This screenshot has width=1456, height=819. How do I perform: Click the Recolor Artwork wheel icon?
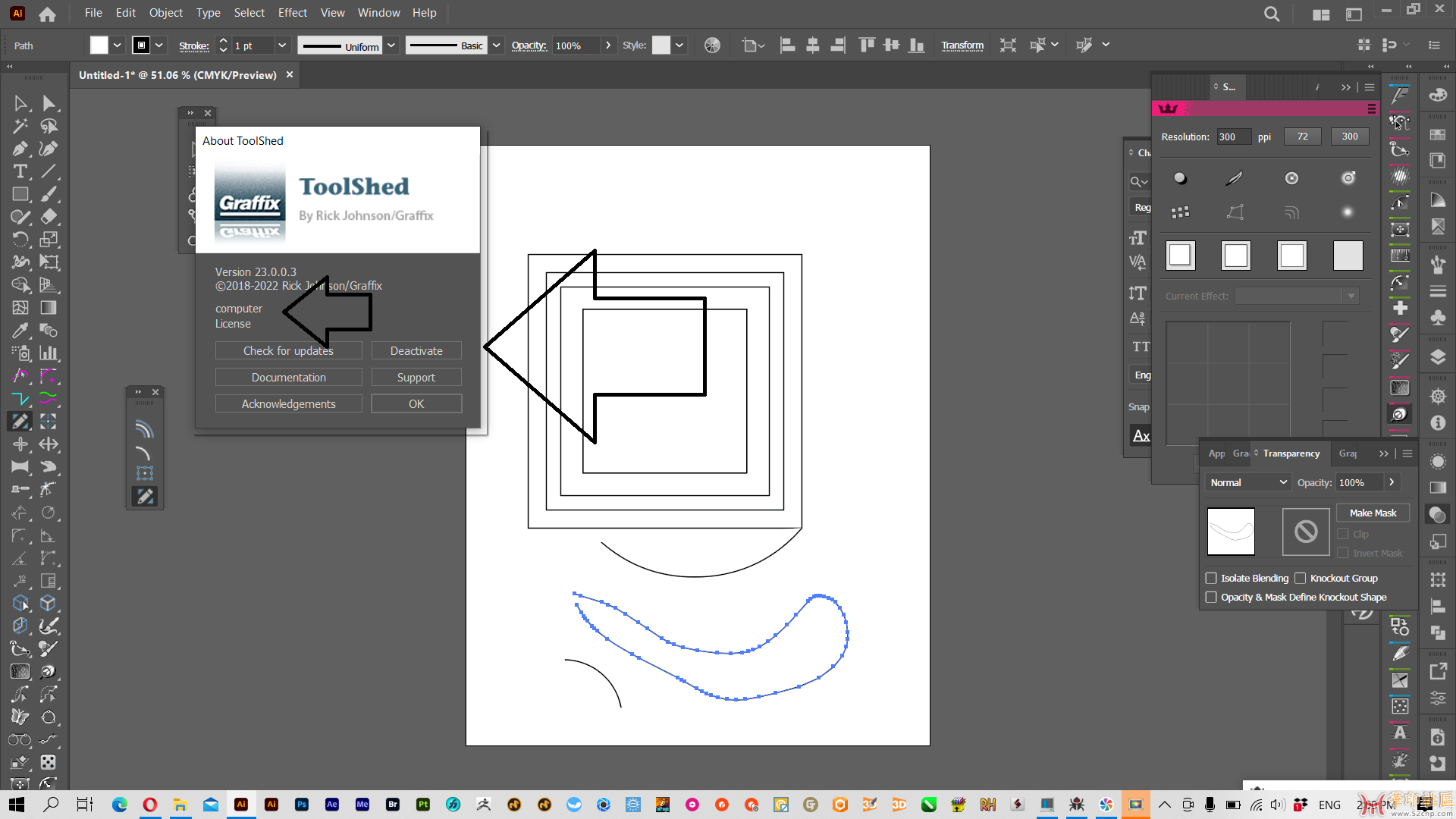click(x=712, y=45)
